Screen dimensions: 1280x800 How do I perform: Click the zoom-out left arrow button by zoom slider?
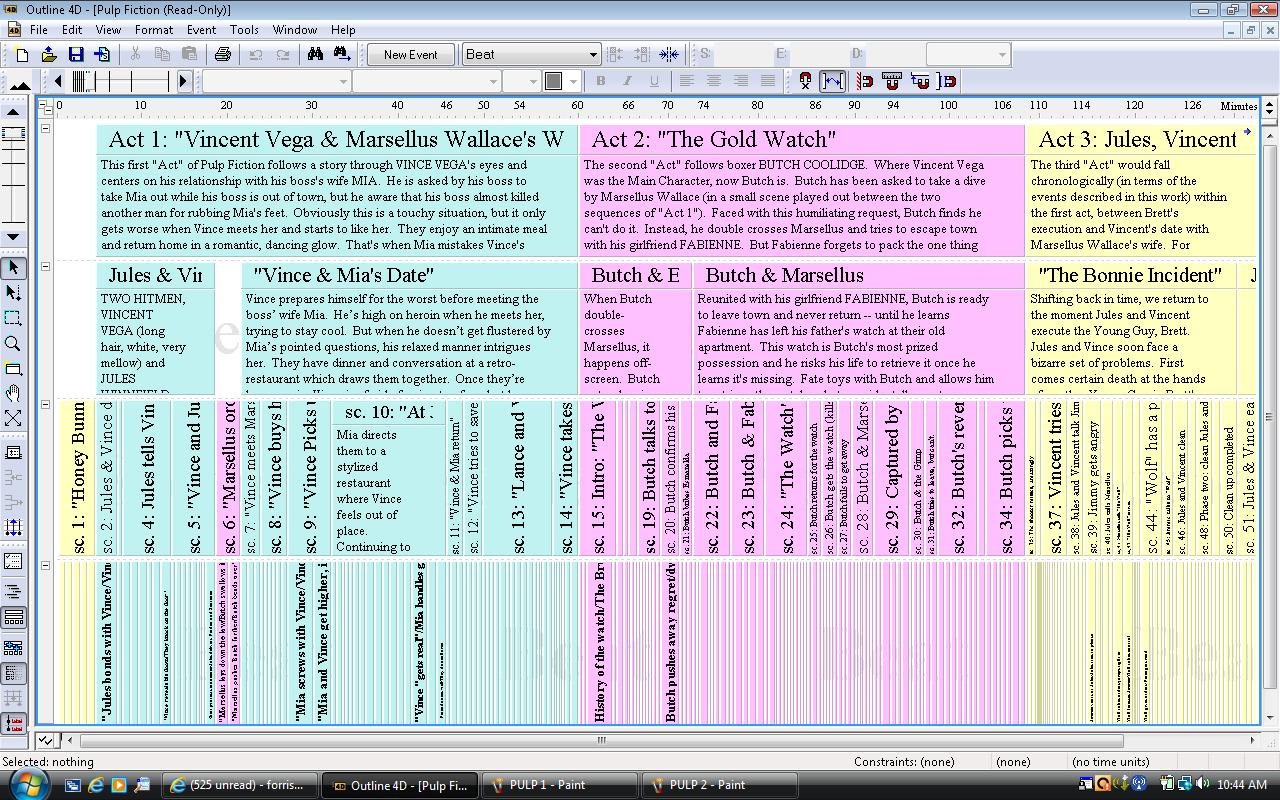click(58, 81)
